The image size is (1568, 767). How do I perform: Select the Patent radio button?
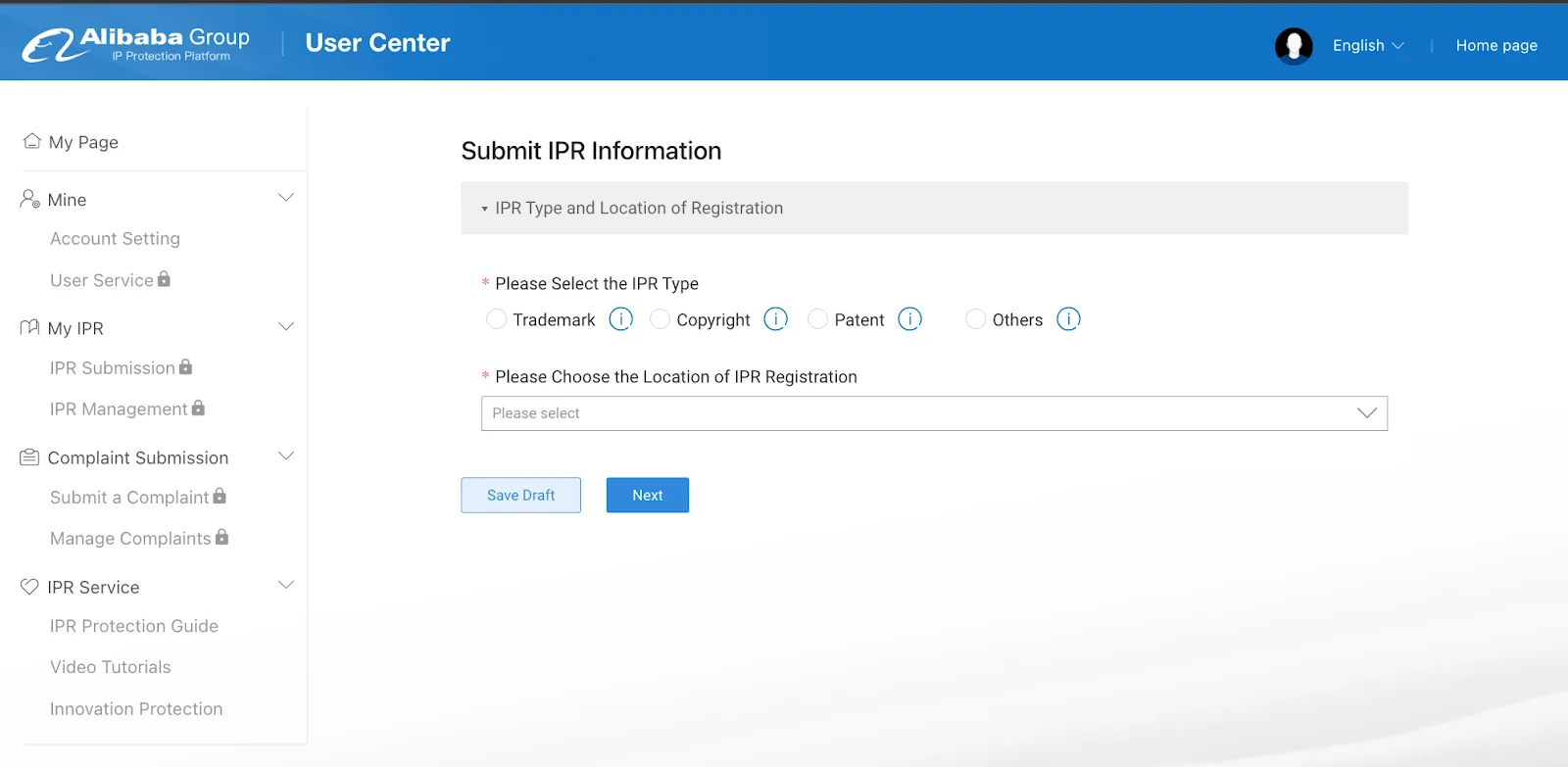point(818,319)
